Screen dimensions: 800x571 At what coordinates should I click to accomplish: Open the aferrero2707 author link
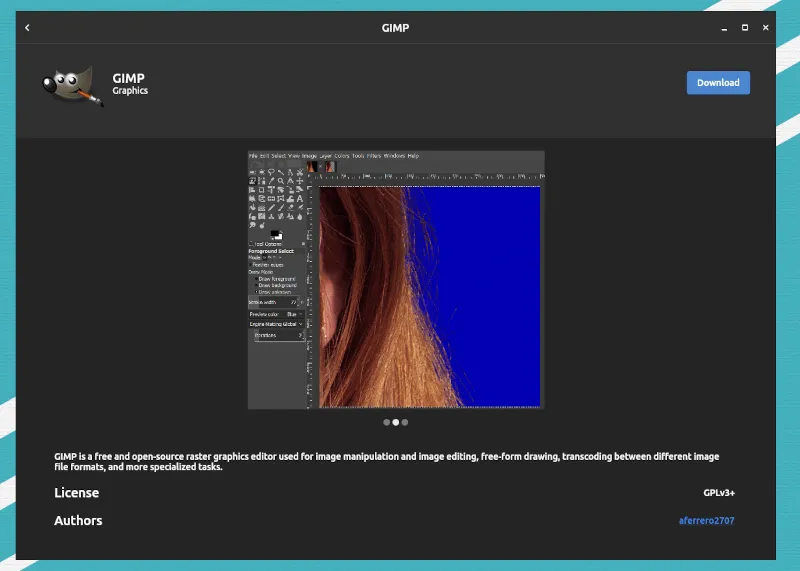[706, 521]
